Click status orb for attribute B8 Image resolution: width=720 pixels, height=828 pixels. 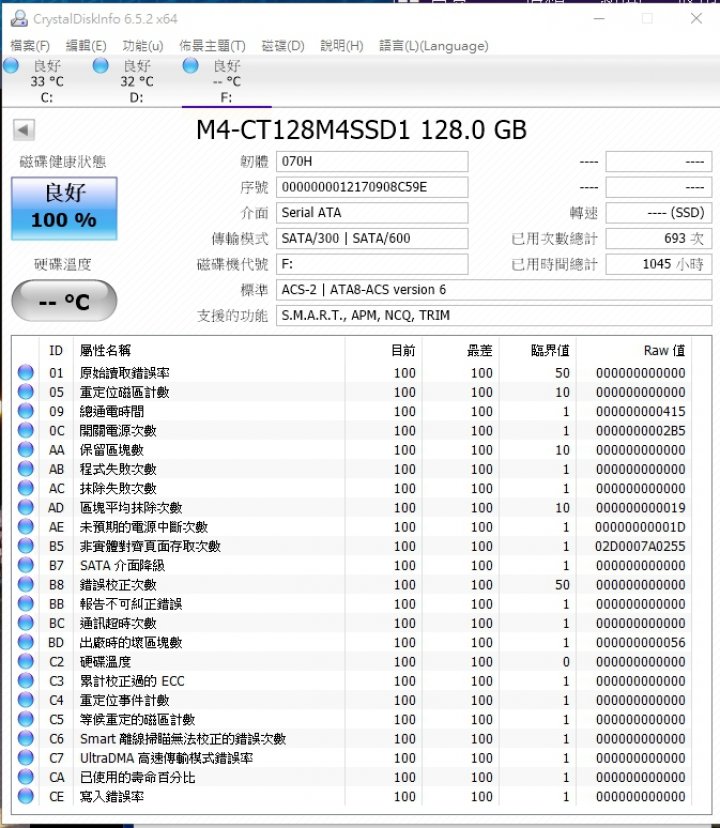(x=25, y=585)
